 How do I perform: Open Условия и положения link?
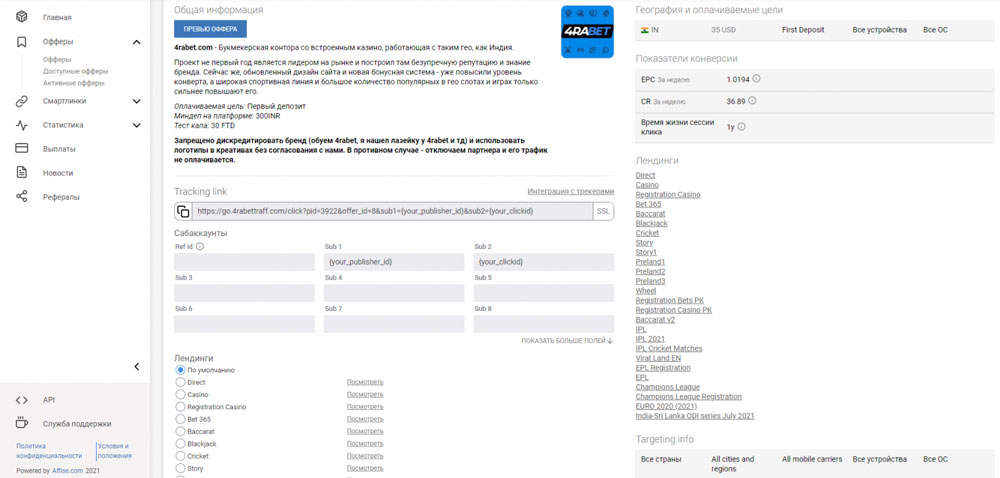115,451
